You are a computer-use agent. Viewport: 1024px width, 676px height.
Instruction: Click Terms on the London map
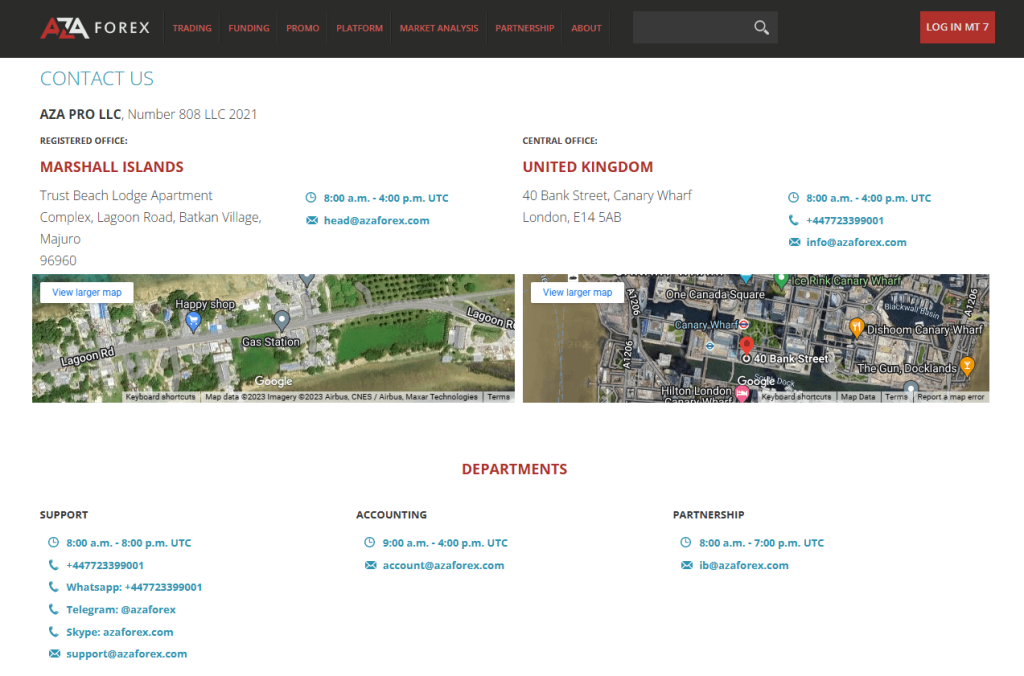896,396
